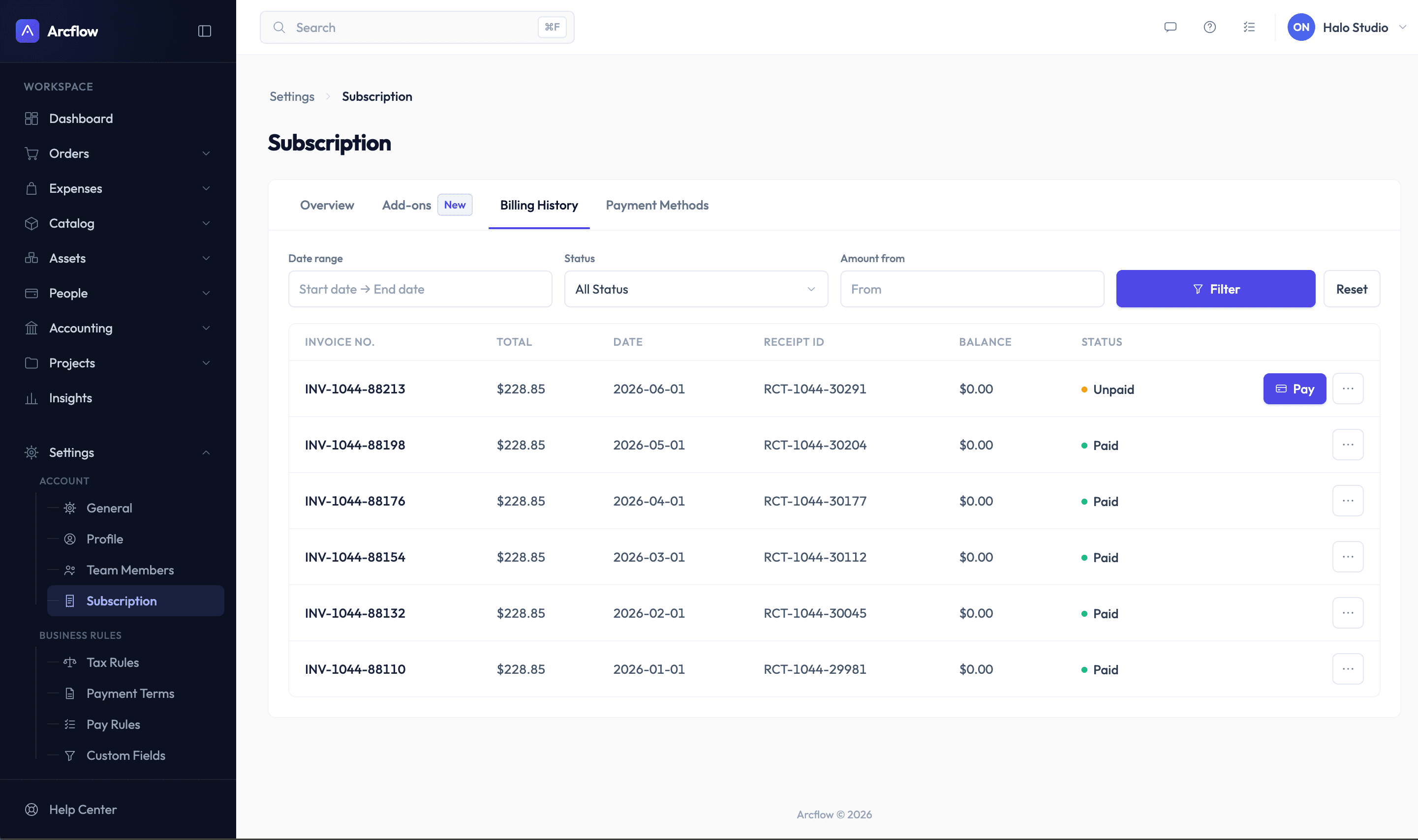Collapse the sidebar with the panel icon
1418x840 pixels.
(x=204, y=31)
